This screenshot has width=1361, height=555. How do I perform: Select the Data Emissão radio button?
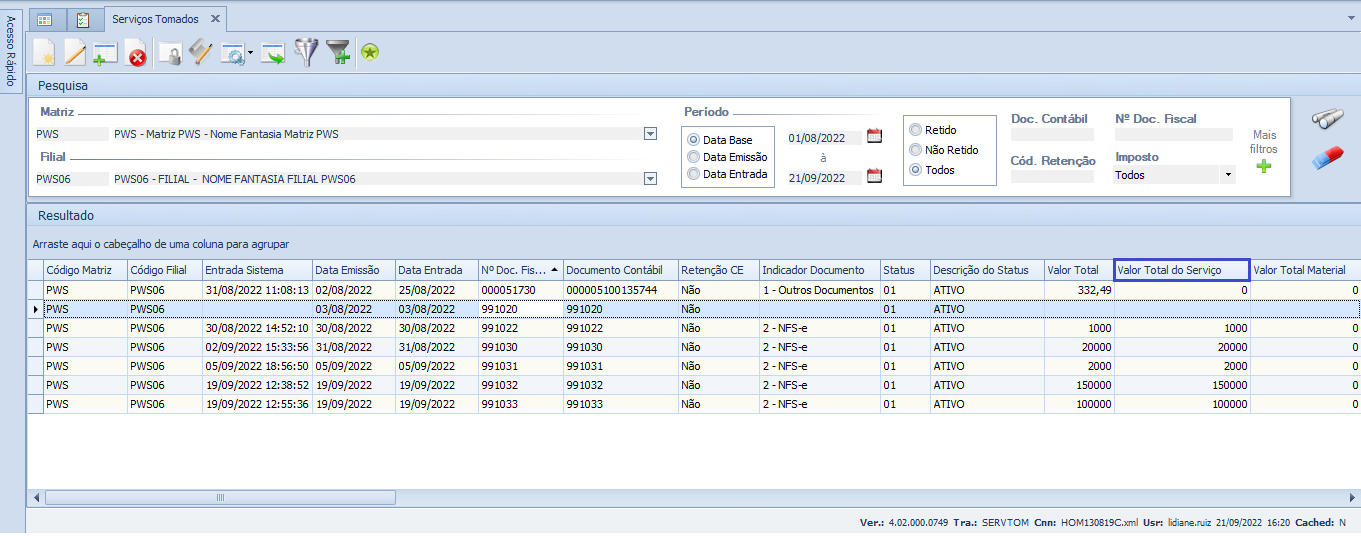(x=694, y=157)
